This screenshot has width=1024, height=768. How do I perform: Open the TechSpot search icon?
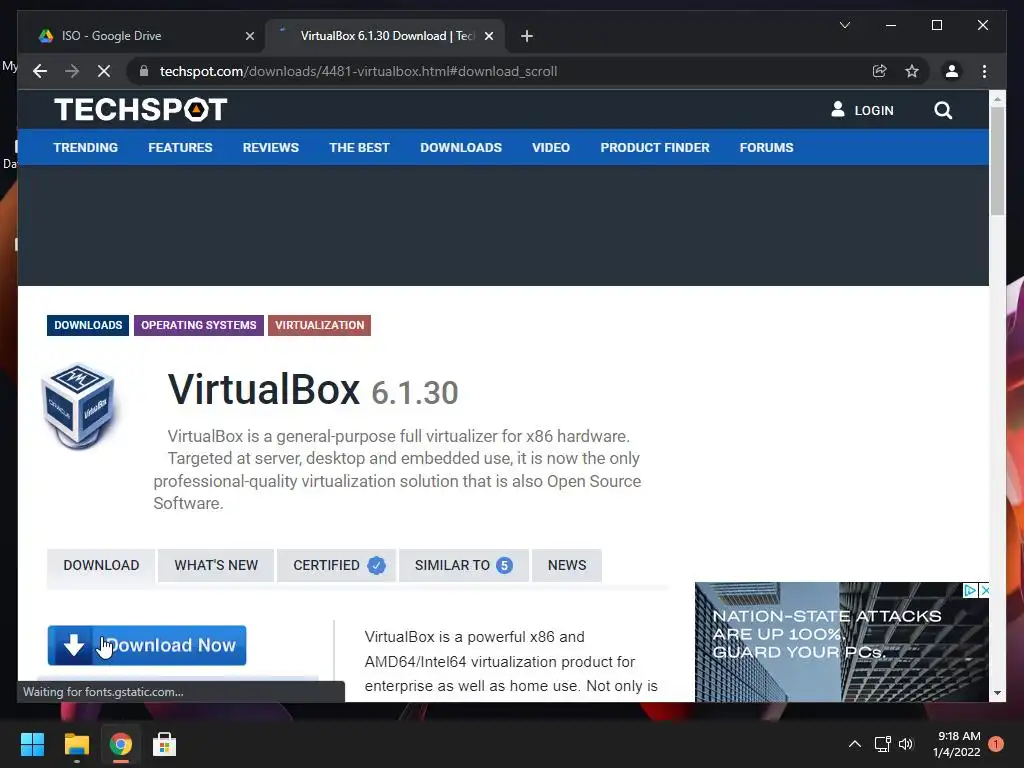(x=942, y=110)
